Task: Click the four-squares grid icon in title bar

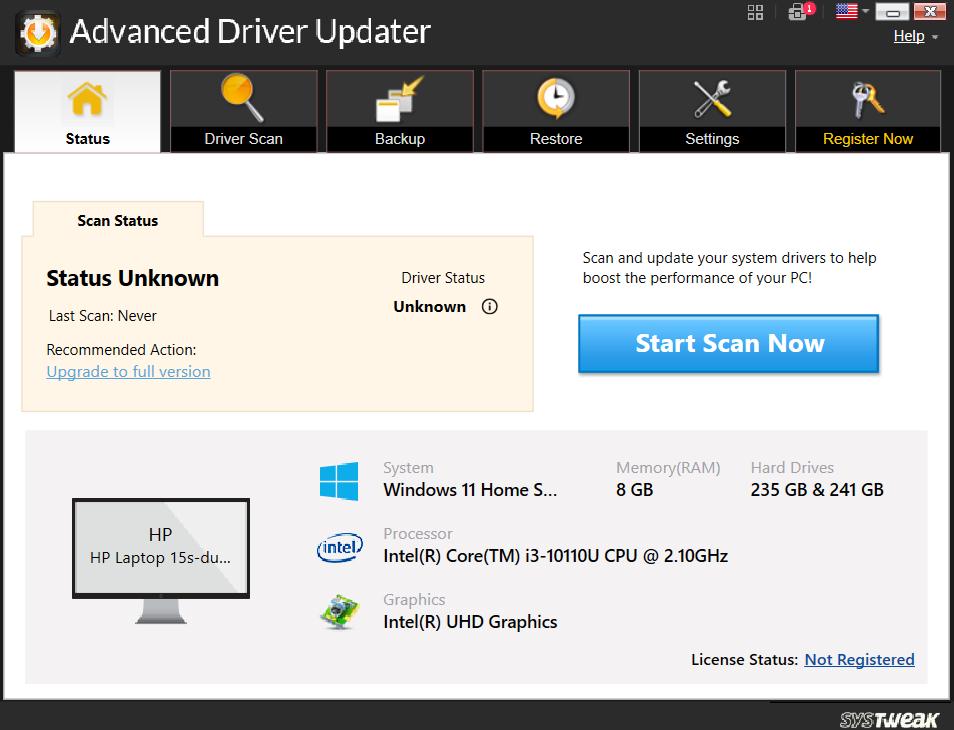Action: tap(755, 12)
